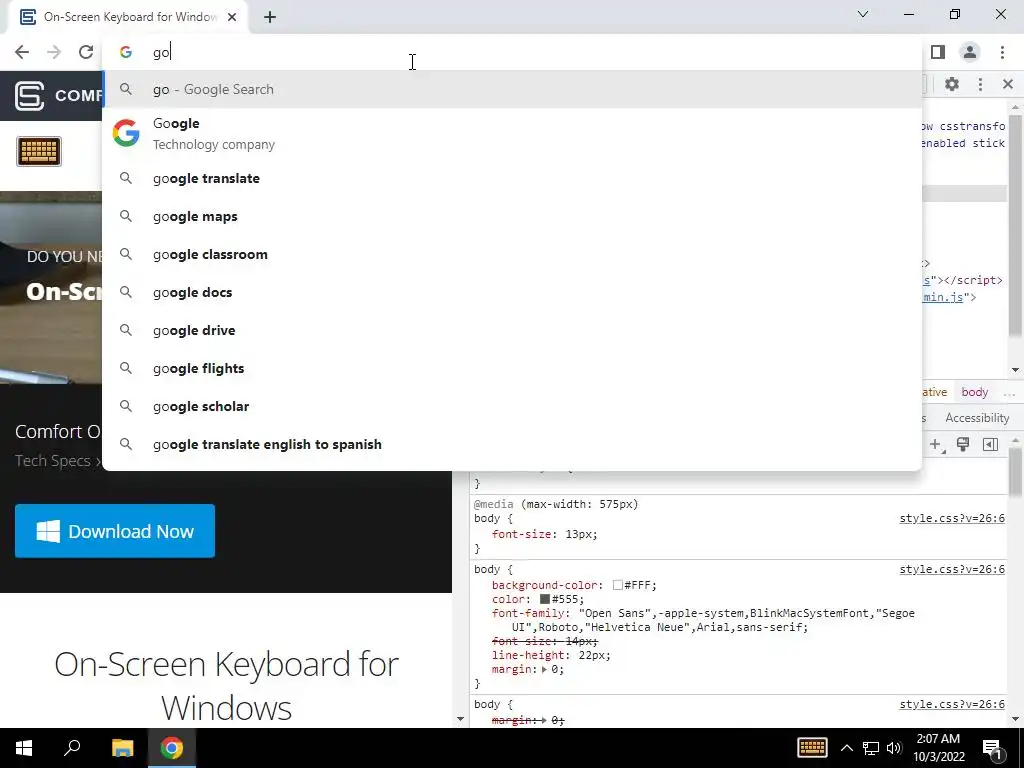Add a new style rule
This screenshot has width=1024, height=768.
pyautogui.click(x=936, y=445)
